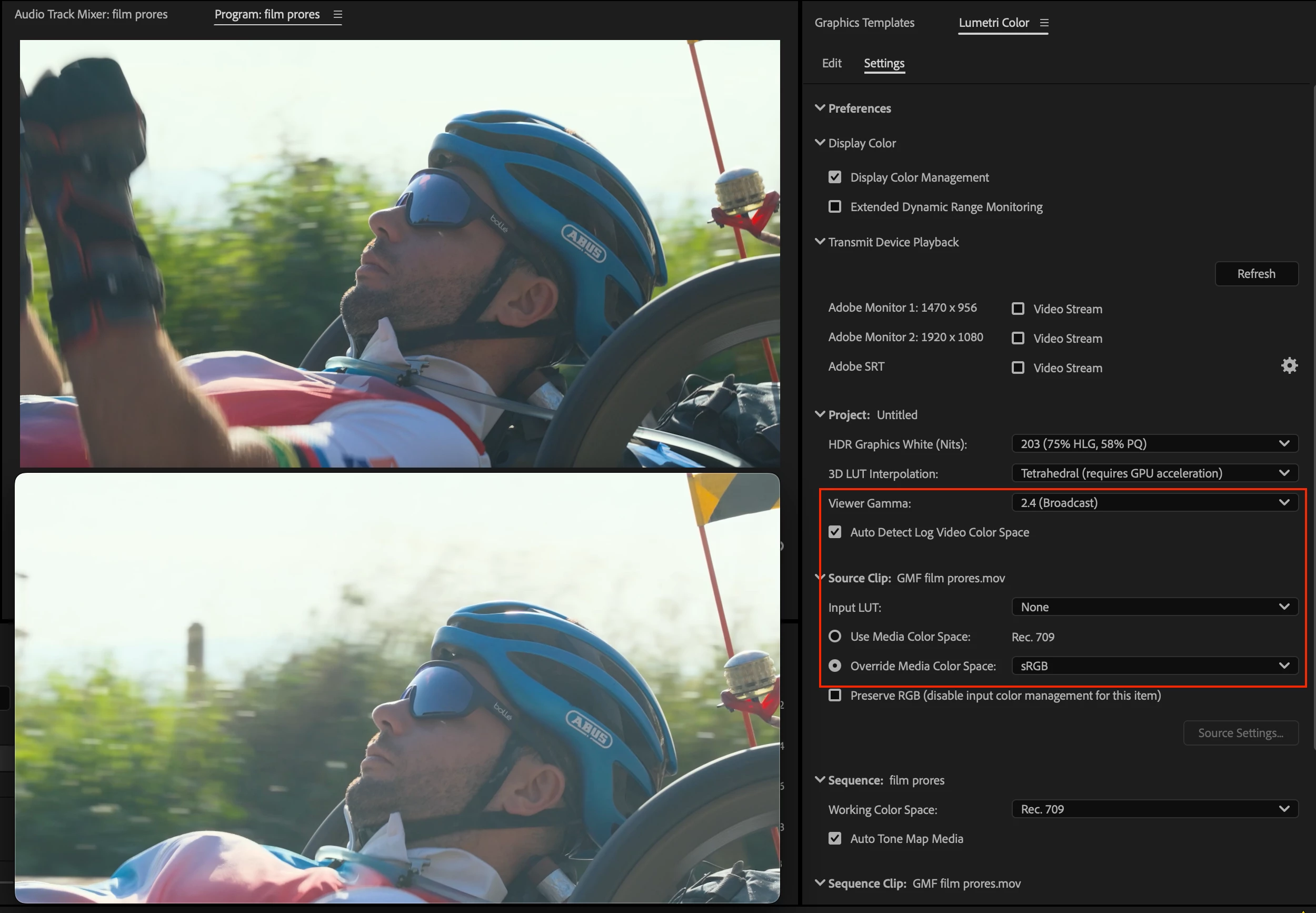
Task: Collapse the Preferences section chevron
Action: 820,107
